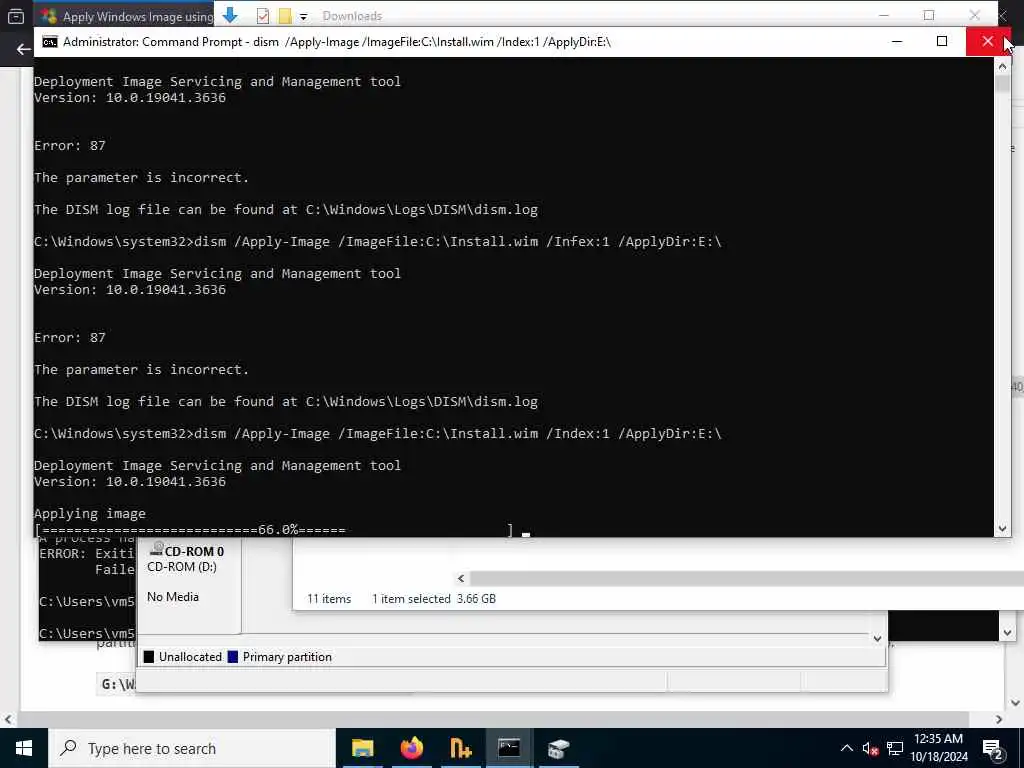This screenshot has height=768, width=1024.
Task: Click the yellow folder quick access icon
Action: 285,16
